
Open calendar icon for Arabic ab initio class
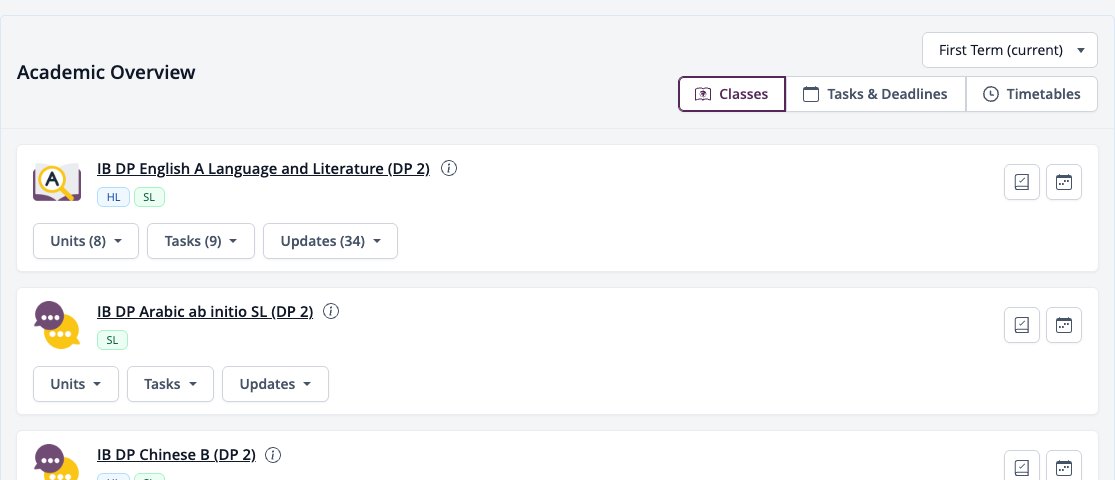tap(1064, 325)
